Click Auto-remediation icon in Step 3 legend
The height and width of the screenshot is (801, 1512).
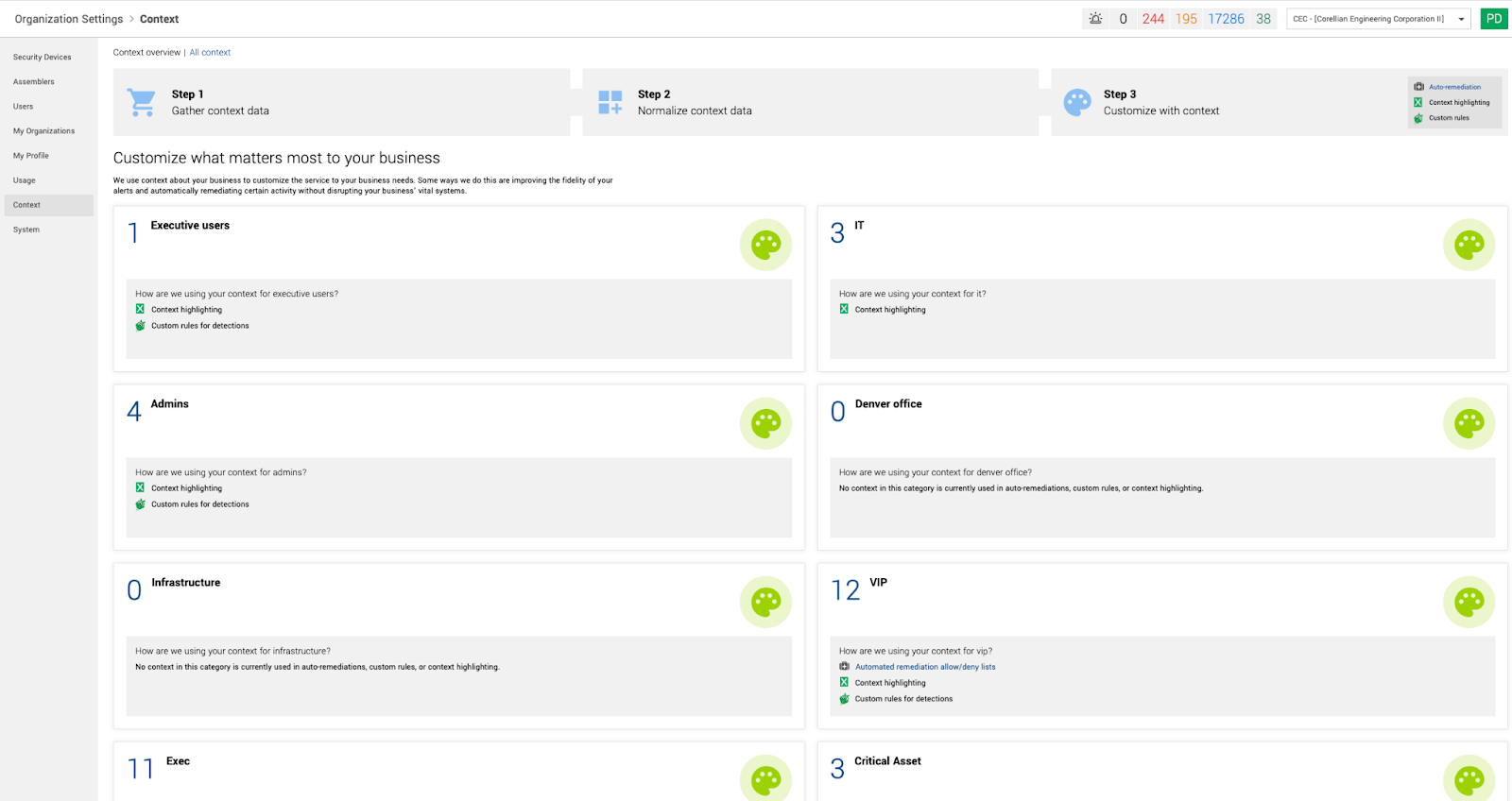(1418, 87)
